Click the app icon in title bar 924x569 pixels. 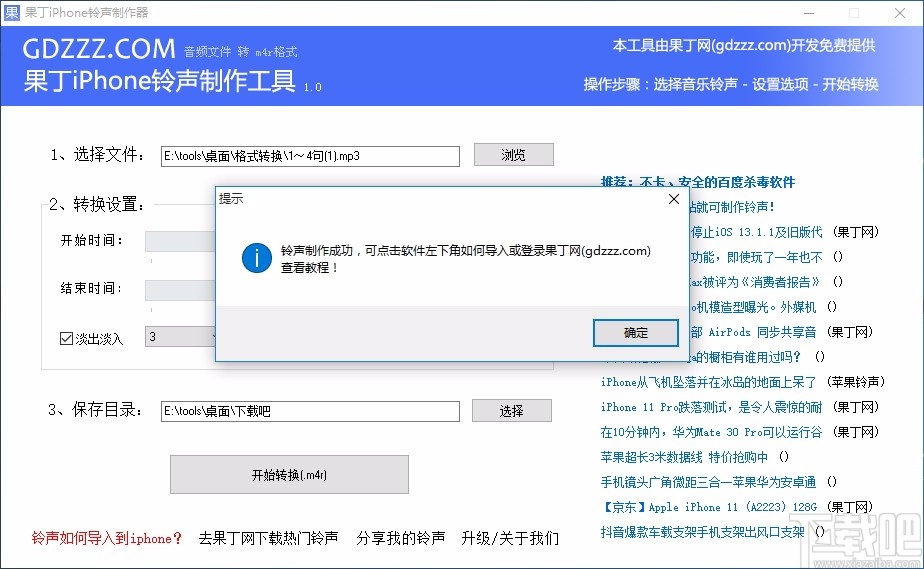(12, 12)
